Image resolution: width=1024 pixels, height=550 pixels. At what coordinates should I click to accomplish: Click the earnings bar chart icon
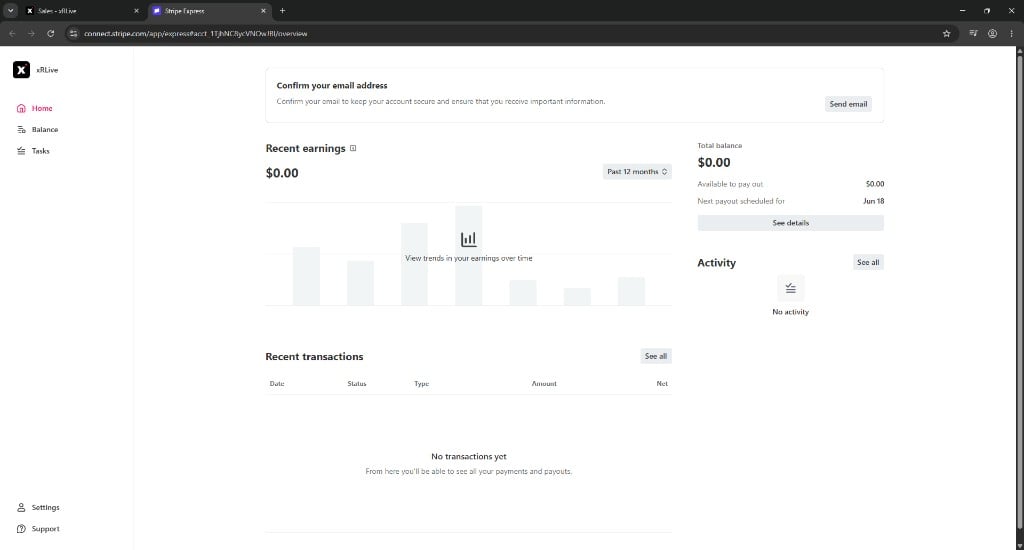coord(468,239)
